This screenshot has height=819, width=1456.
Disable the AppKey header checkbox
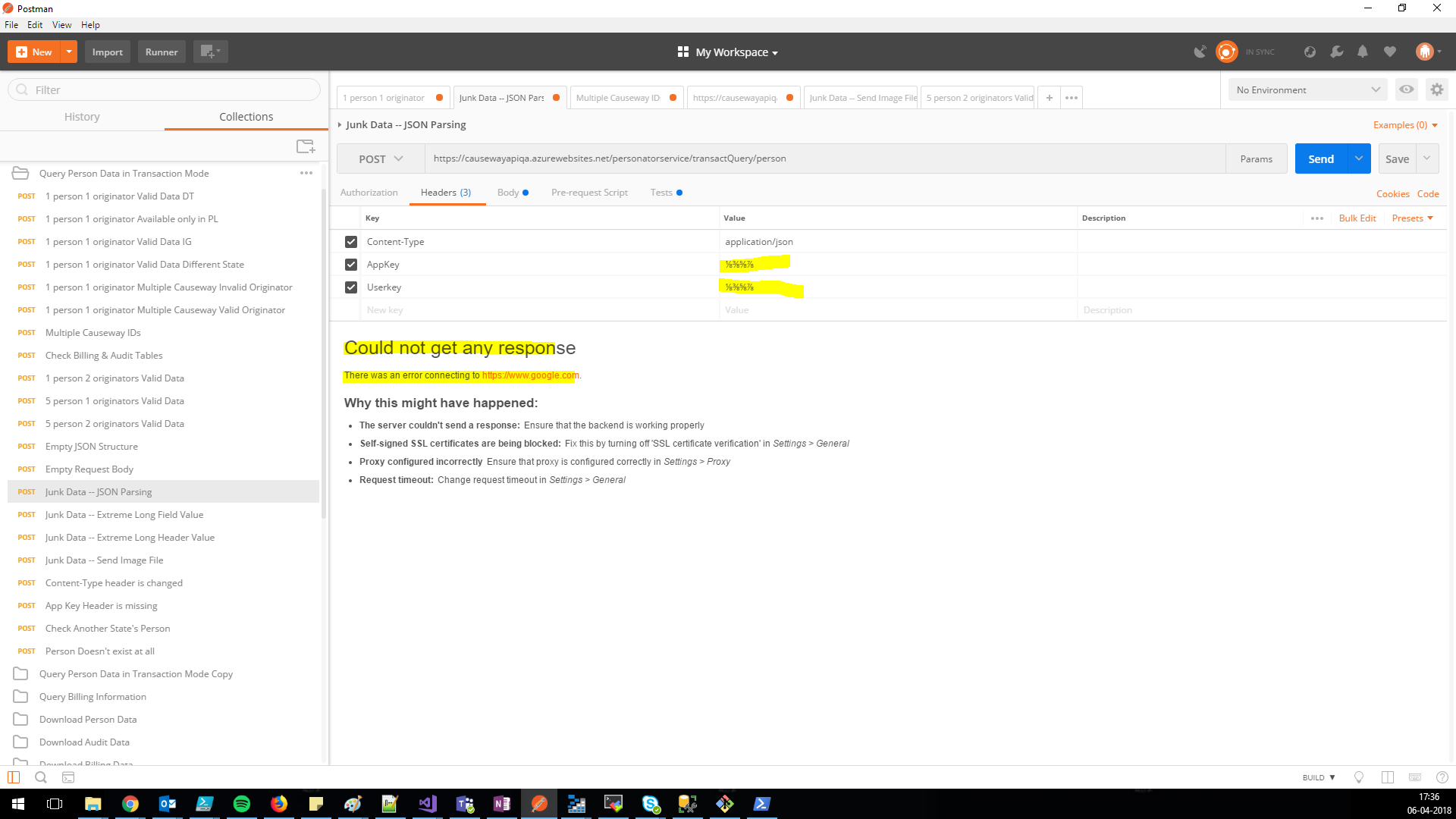pyautogui.click(x=351, y=264)
